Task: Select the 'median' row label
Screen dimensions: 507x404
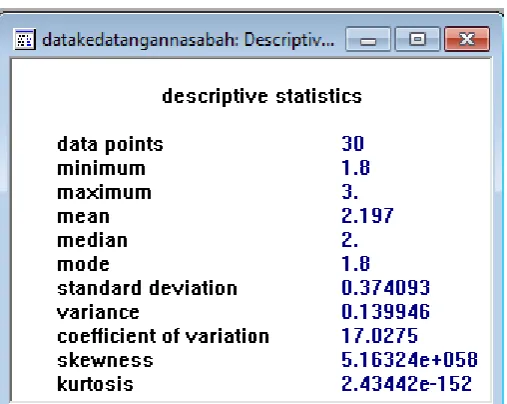Action: tap(92, 240)
